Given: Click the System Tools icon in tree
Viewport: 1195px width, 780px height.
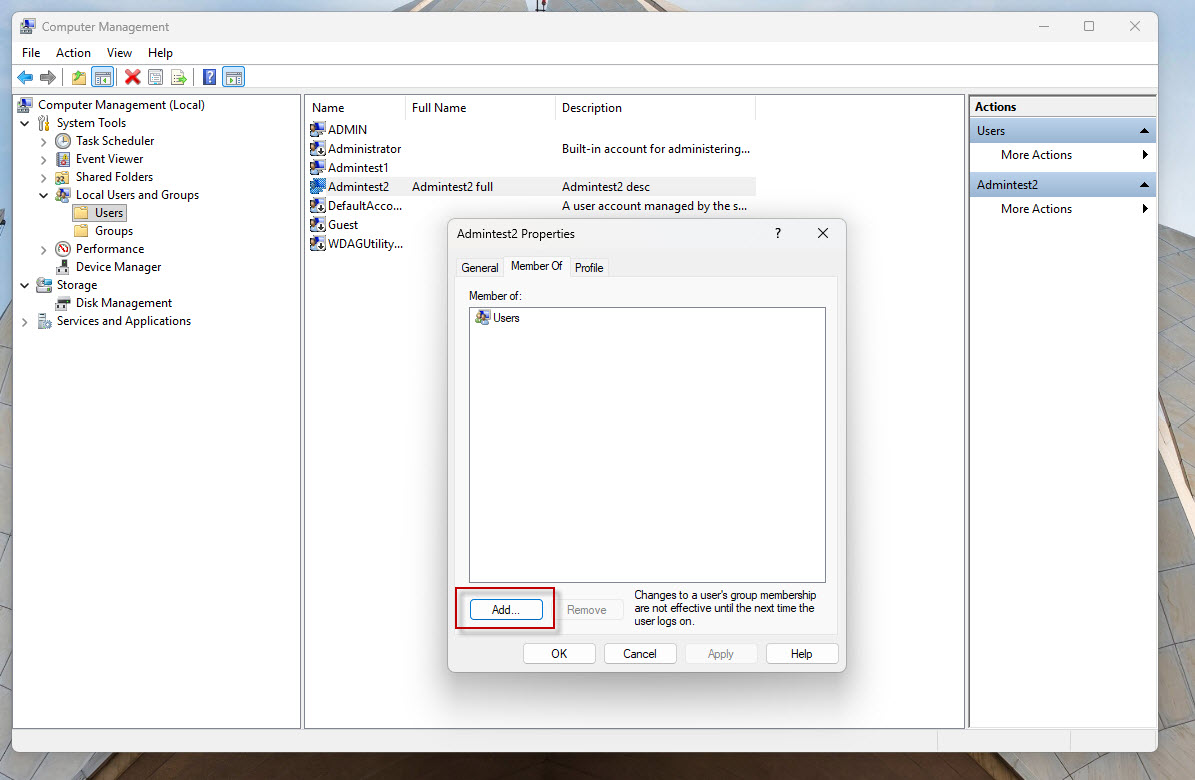Looking at the screenshot, I should (x=44, y=123).
